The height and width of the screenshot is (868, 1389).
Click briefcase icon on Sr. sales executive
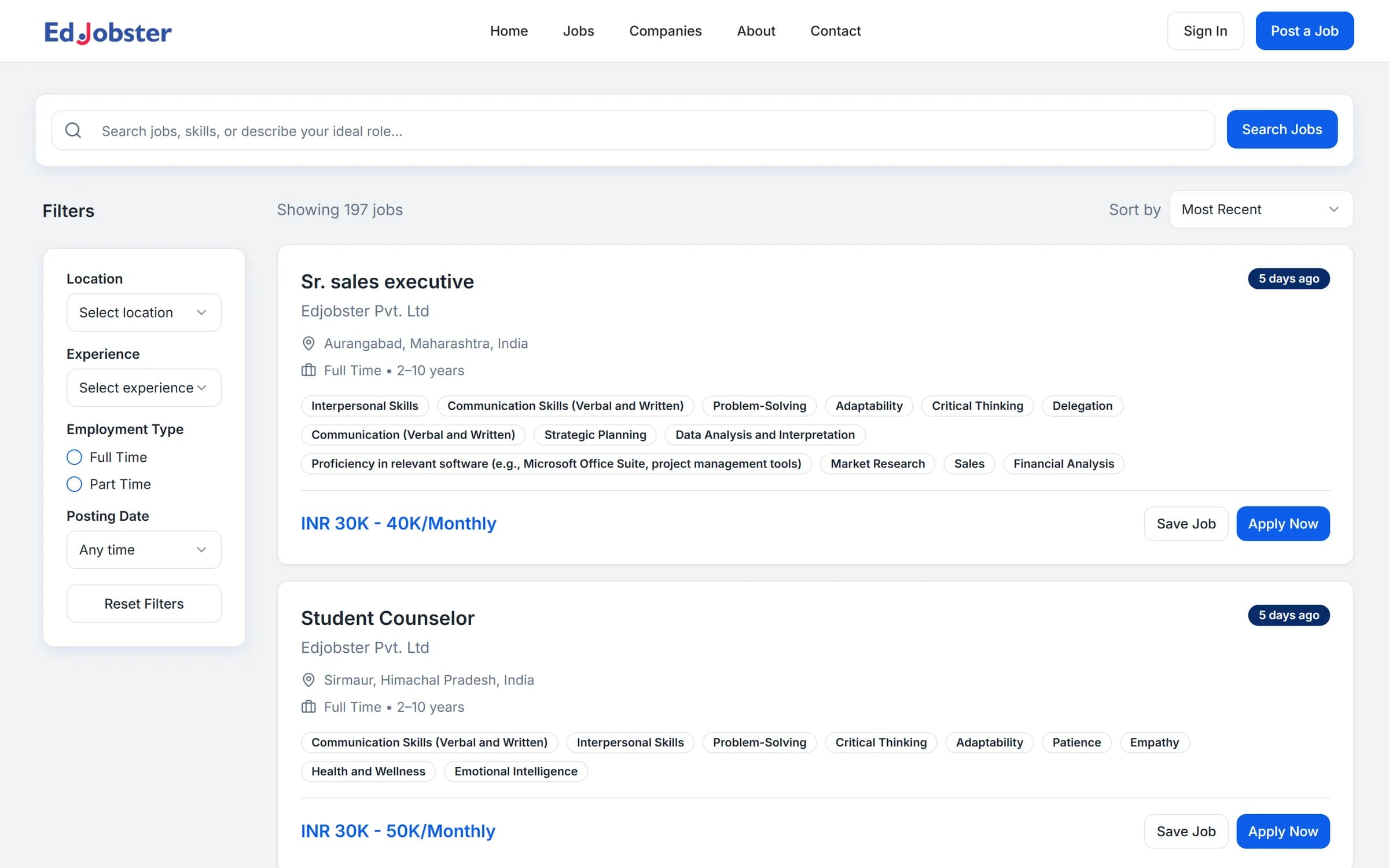(x=308, y=370)
